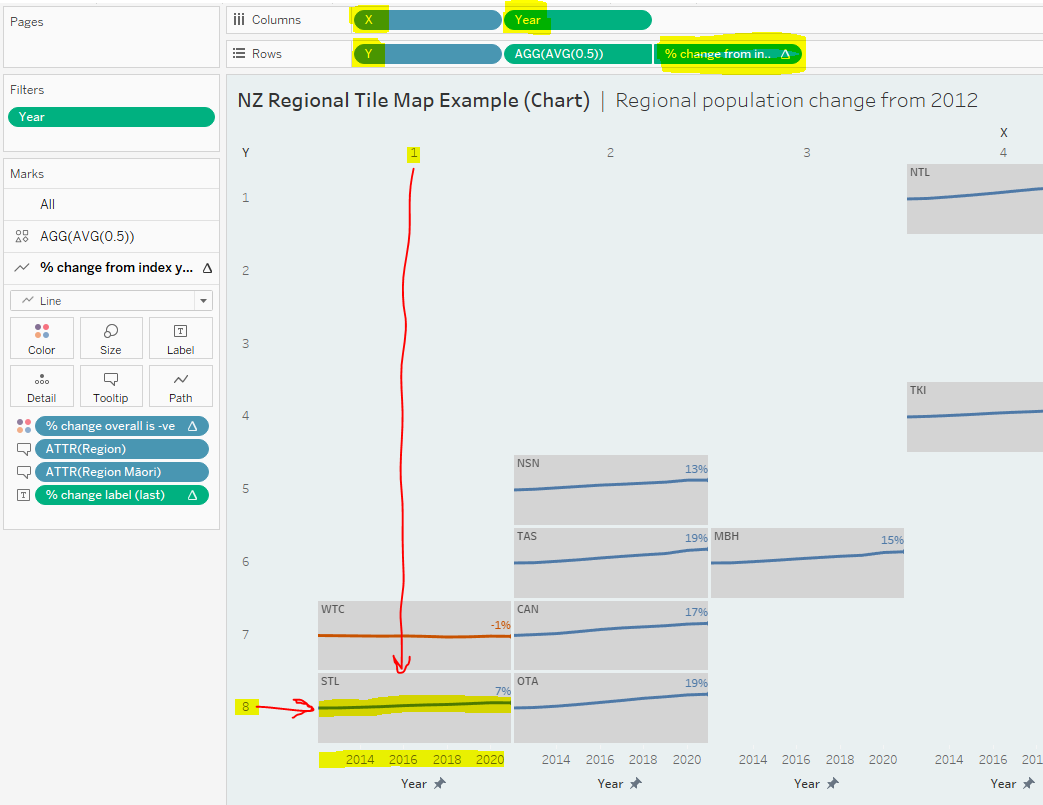Image resolution: width=1043 pixels, height=805 pixels.
Task: Expand the % change from index marks section
Action: pyautogui.click(x=116, y=268)
